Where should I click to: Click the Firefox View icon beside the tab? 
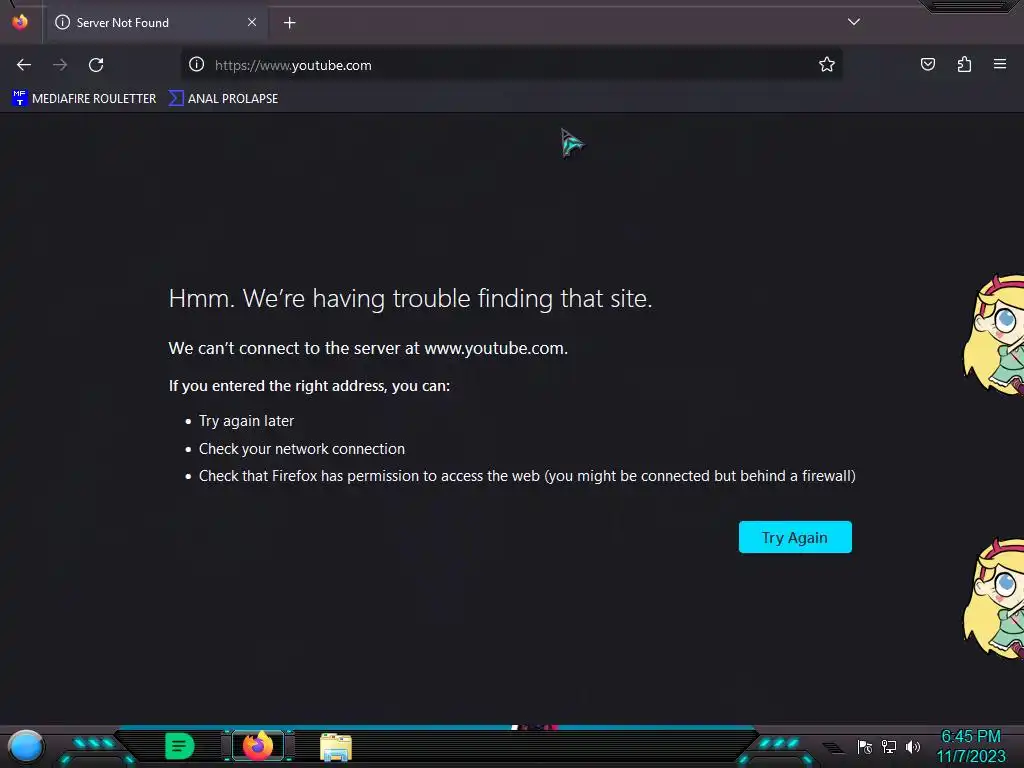coord(20,22)
